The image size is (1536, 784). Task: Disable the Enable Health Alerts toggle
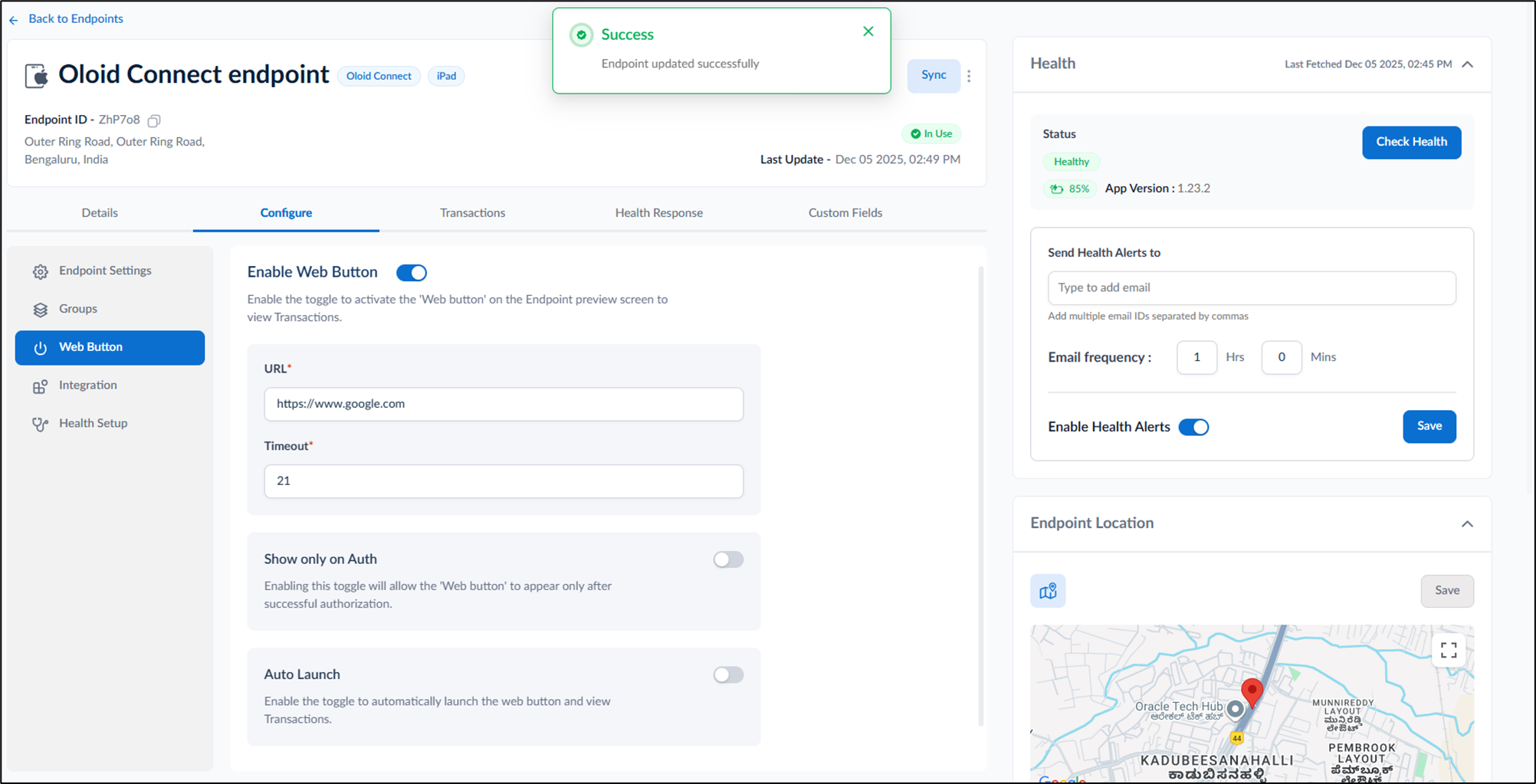(1193, 427)
